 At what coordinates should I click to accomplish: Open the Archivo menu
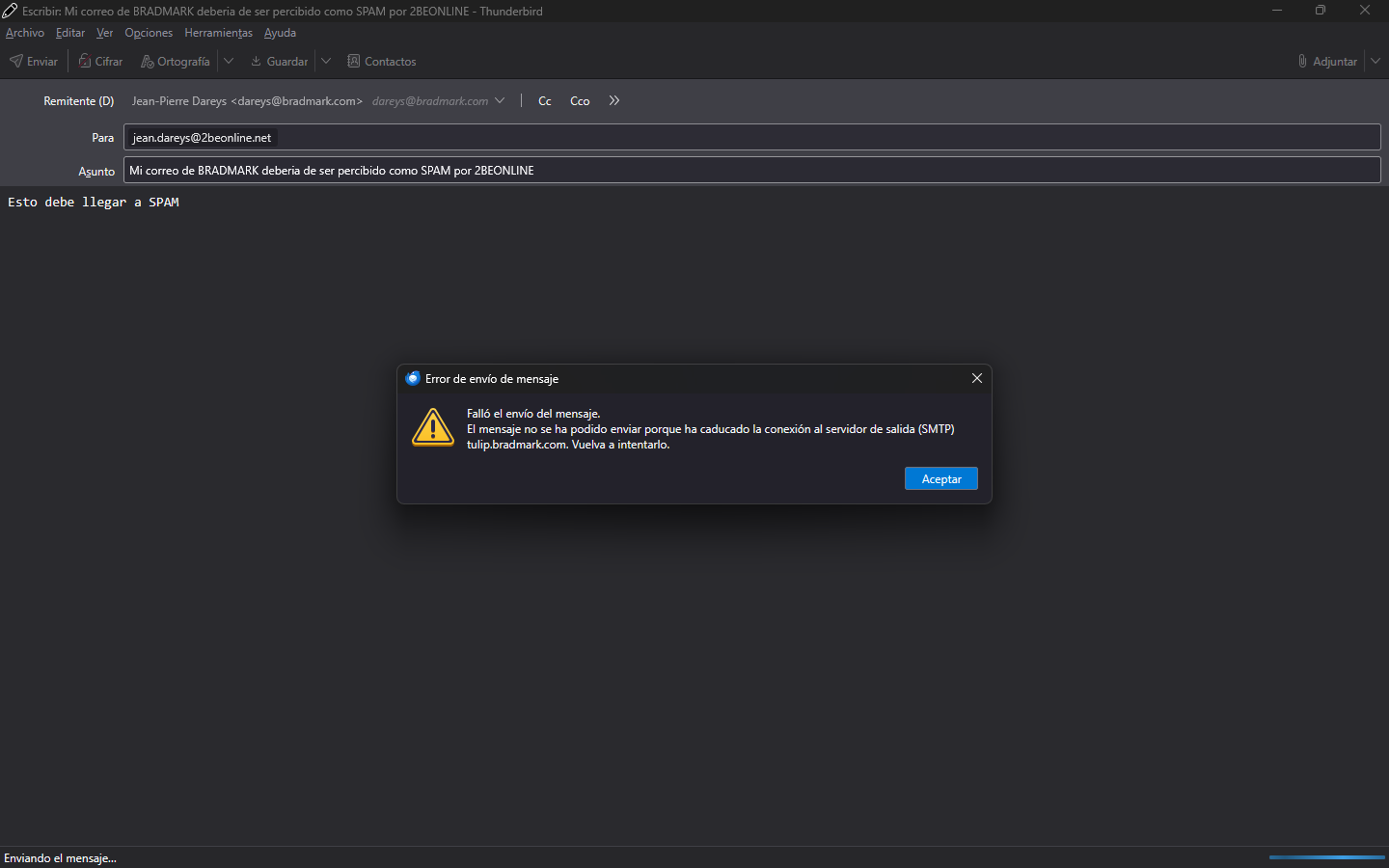tap(25, 33)
